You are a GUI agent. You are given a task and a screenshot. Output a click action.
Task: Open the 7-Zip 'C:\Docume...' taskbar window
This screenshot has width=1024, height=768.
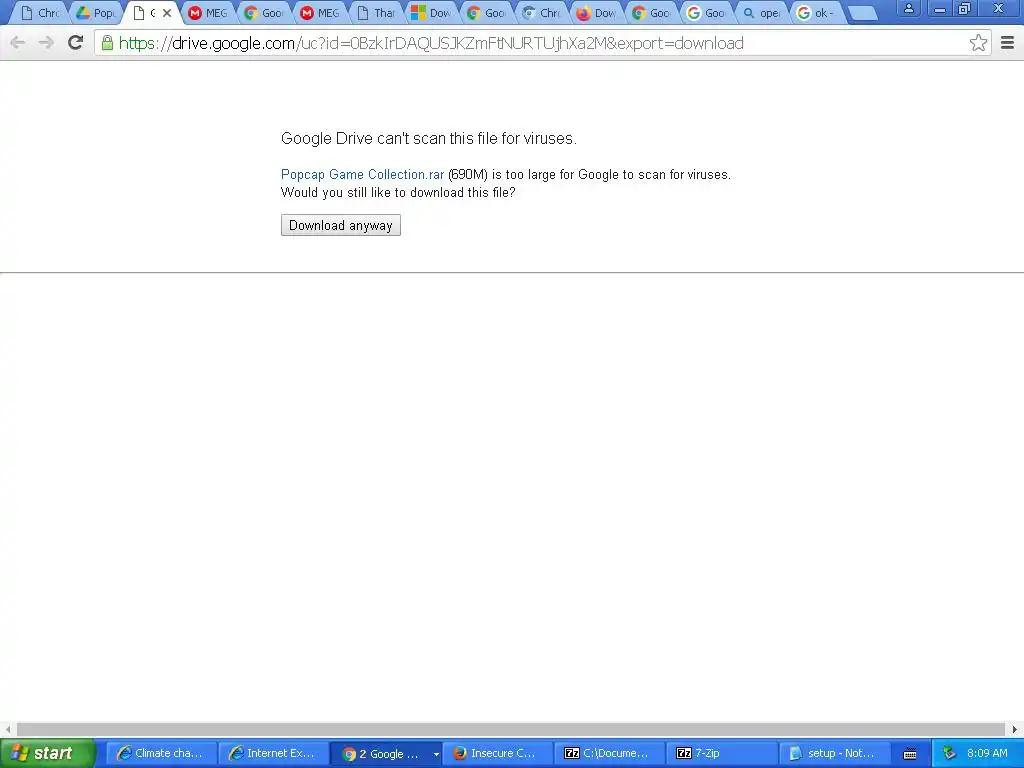pos(610,754)
